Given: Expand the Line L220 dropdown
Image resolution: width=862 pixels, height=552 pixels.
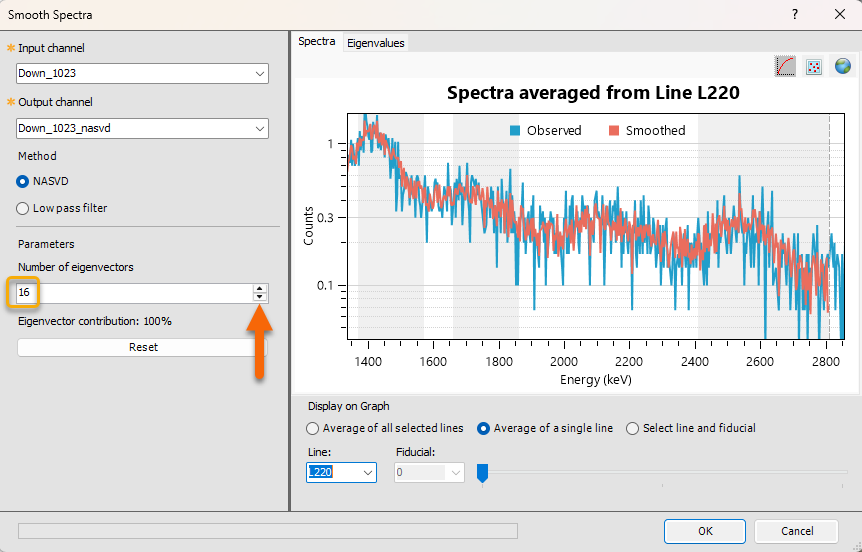Looking at the screenshot, I should point(367,472).
